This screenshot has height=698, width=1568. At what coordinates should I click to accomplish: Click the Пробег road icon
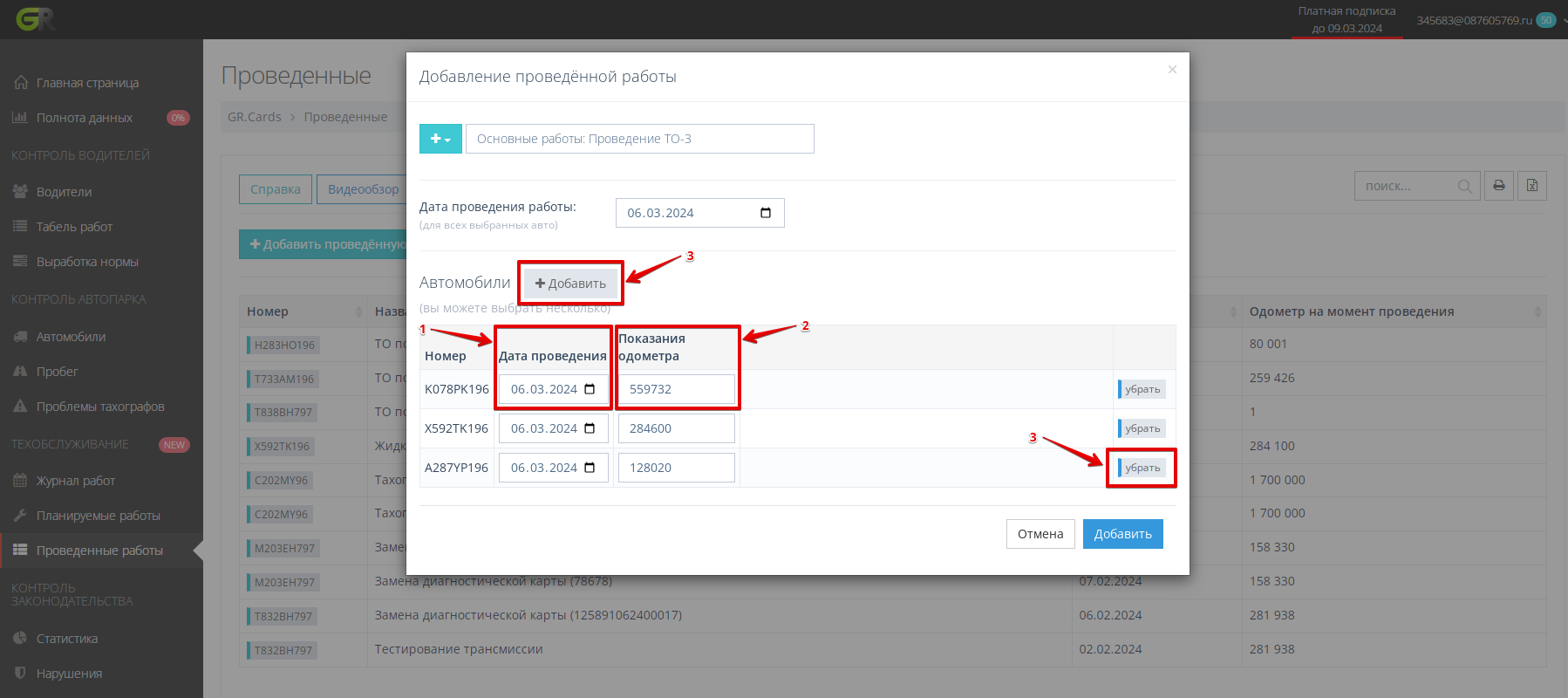[x=20, y=371]
